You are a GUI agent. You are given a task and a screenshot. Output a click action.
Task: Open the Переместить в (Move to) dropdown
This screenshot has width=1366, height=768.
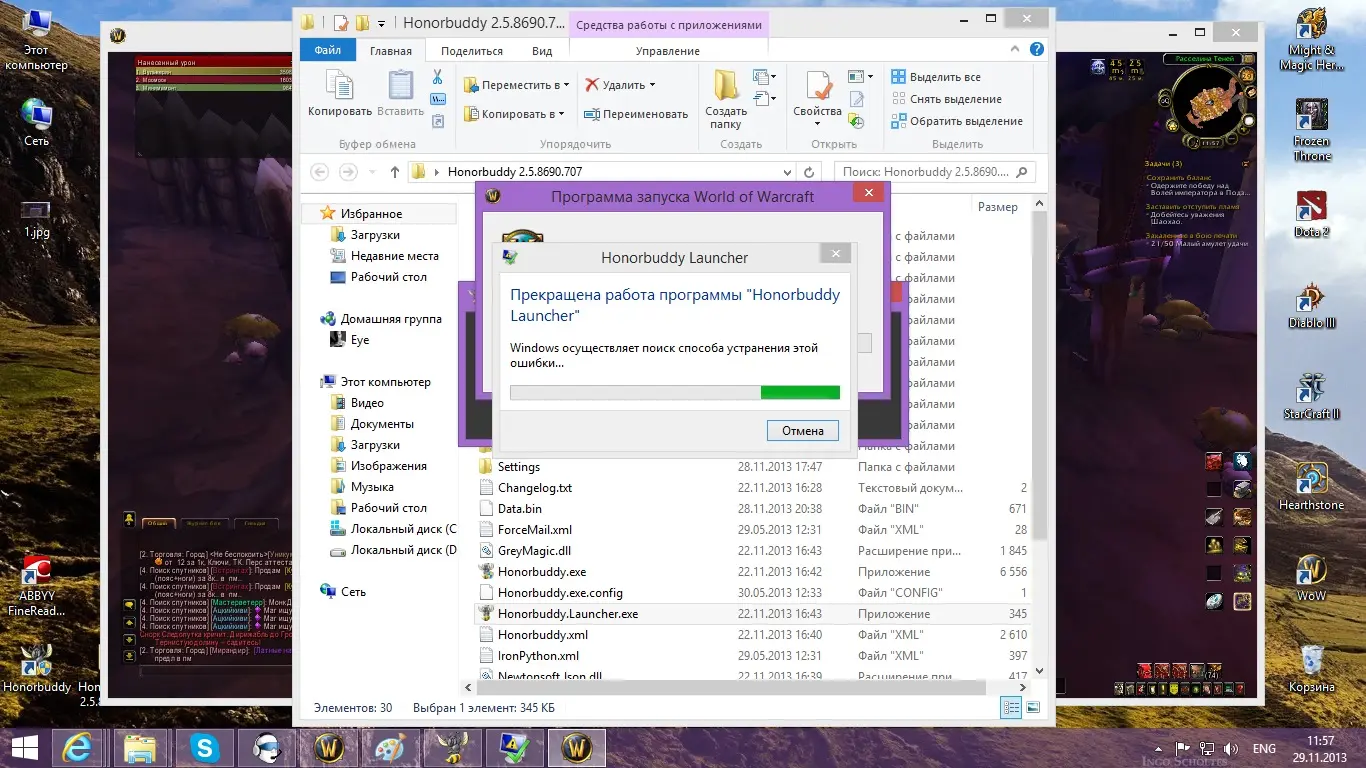pos(517,85)
